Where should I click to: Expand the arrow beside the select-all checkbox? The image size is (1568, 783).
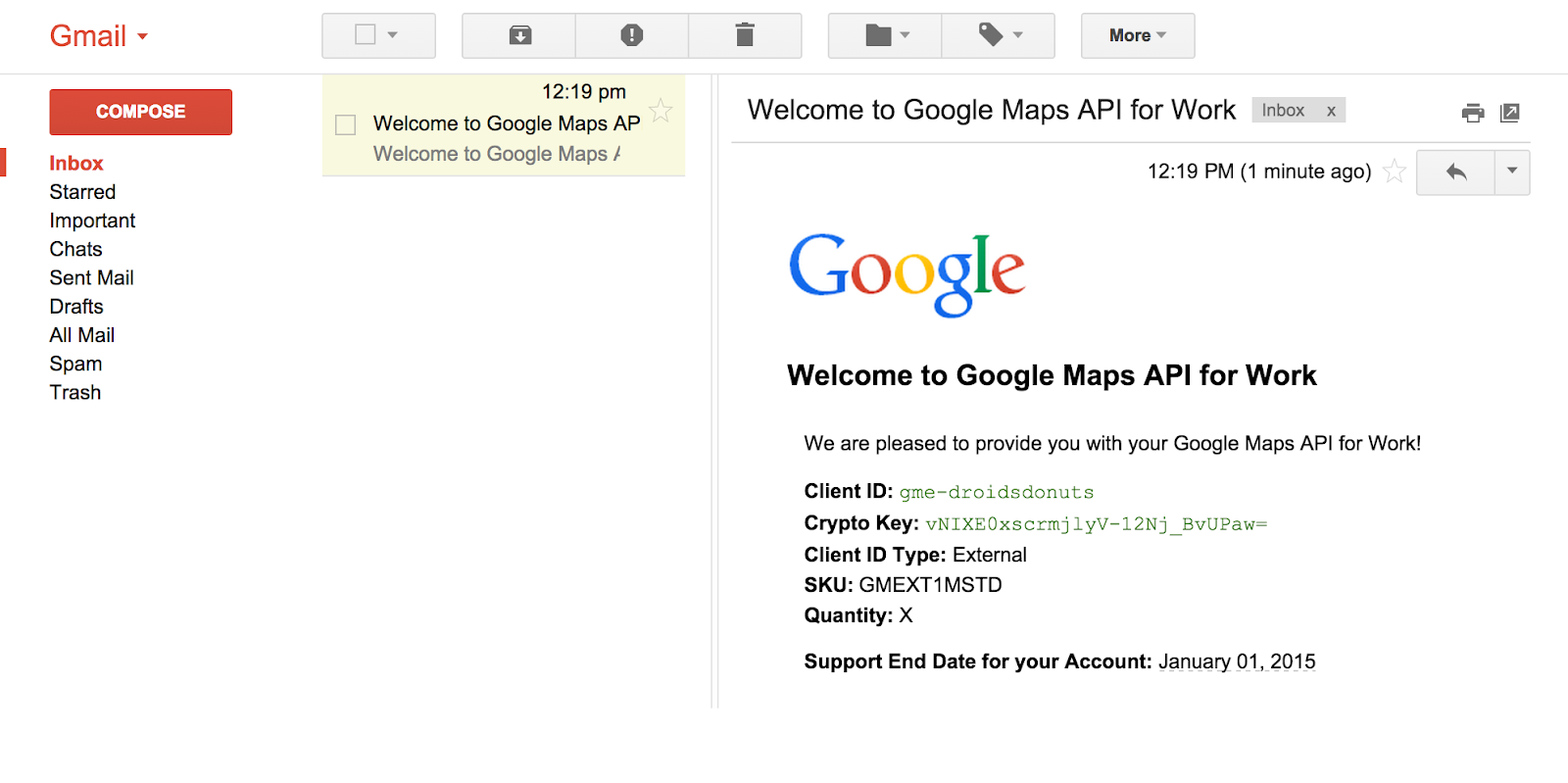pyautogui.click(x=393, y=35)
